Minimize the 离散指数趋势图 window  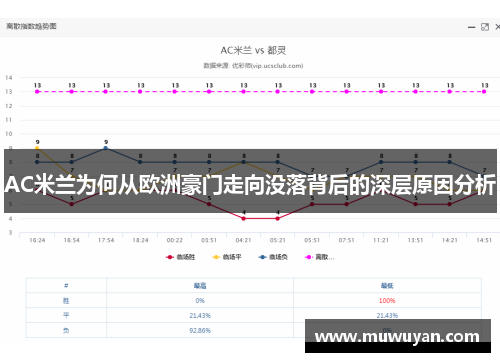pos(471,27)
